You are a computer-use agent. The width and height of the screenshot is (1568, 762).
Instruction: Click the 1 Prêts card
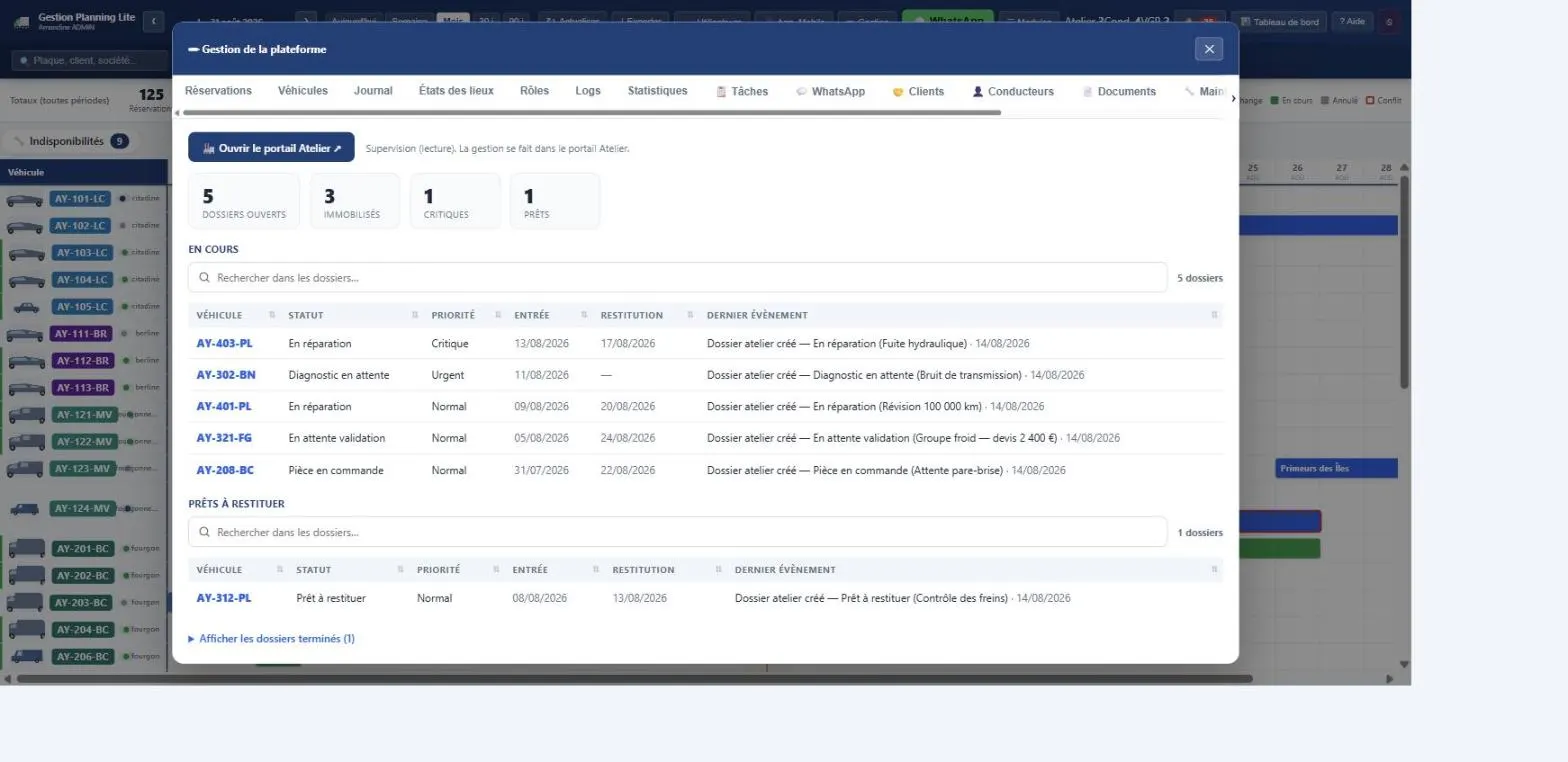(x=555, y=201)
